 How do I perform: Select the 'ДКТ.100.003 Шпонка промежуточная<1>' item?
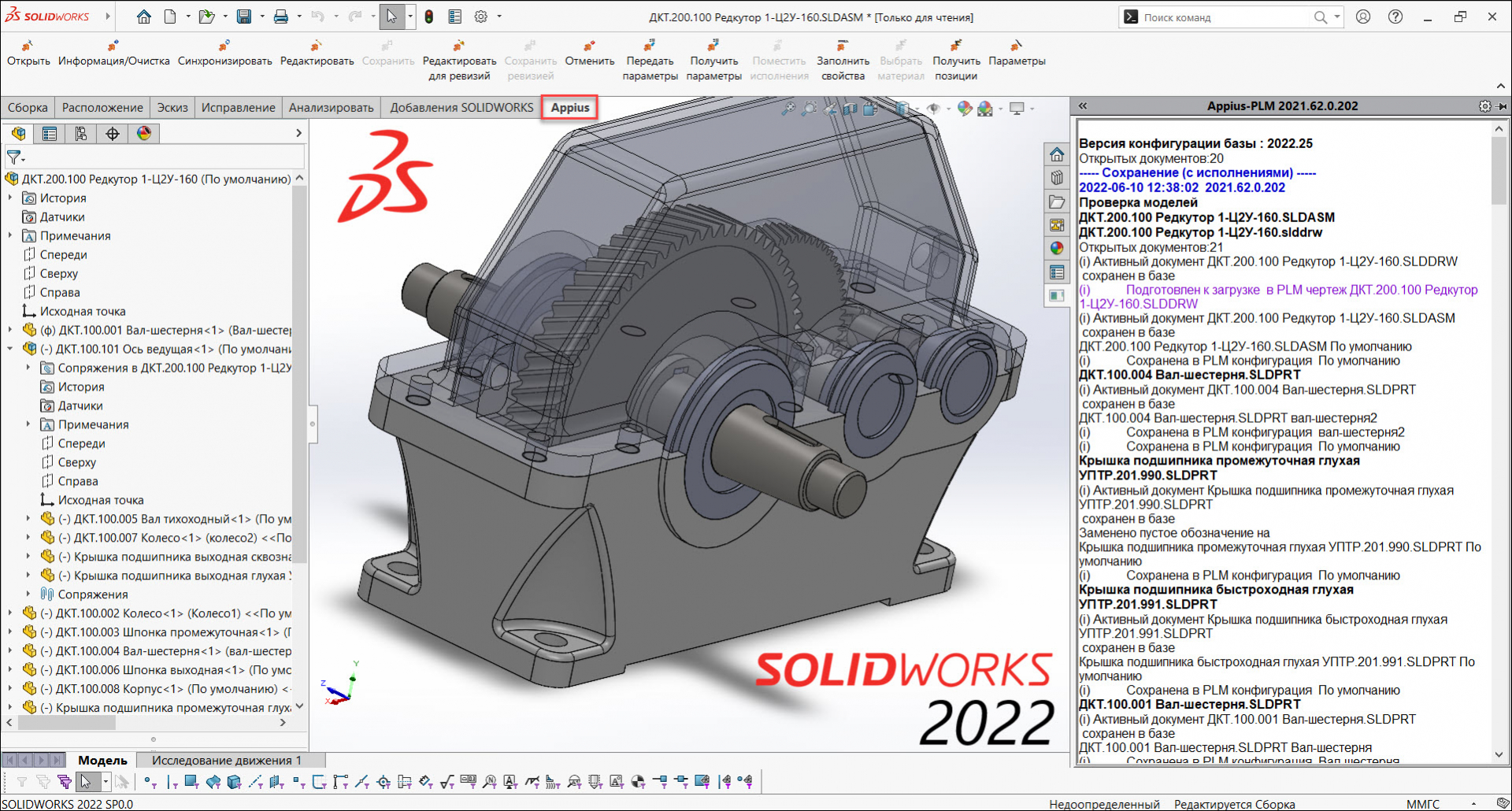157,632
